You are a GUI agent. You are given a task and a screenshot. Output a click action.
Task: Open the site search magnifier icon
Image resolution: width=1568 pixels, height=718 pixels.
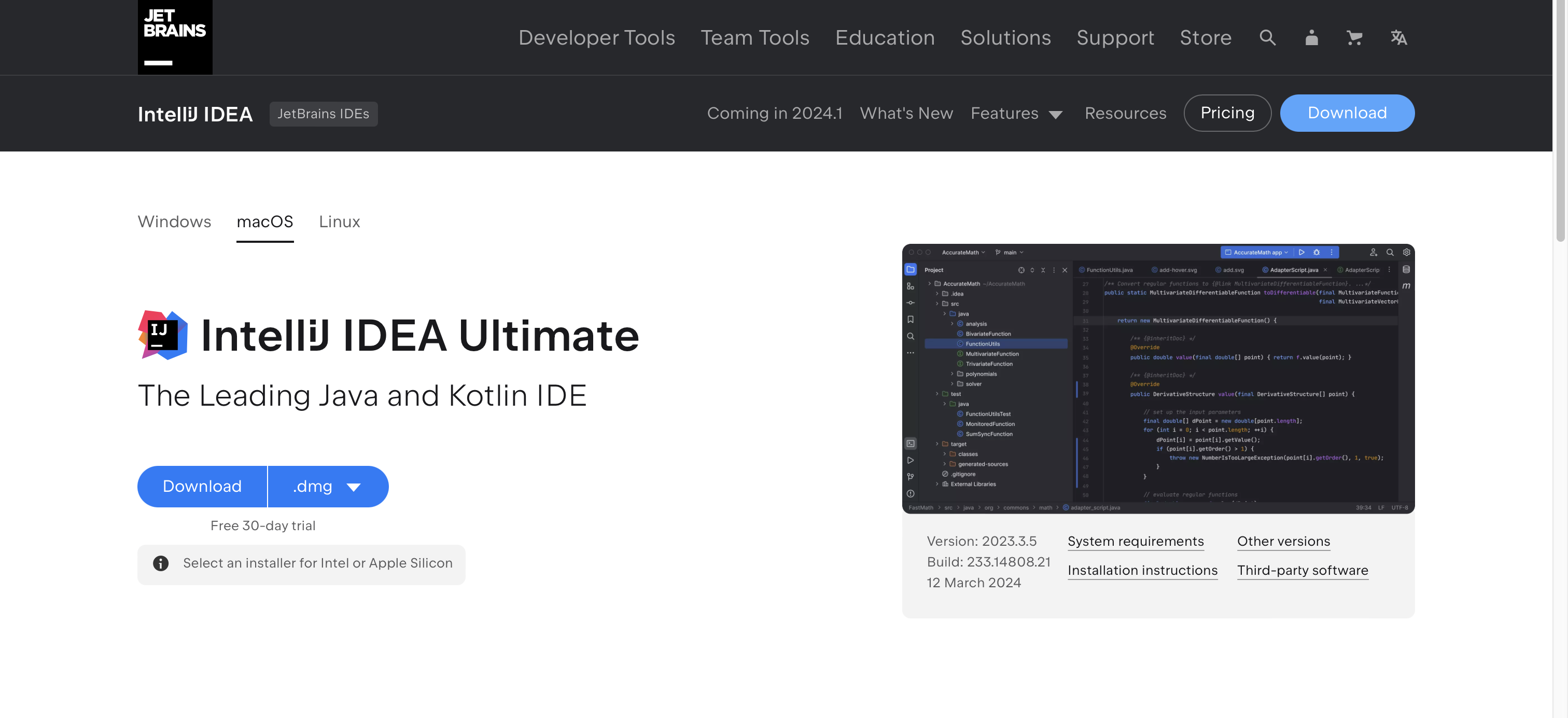[x=1267, y=38]
